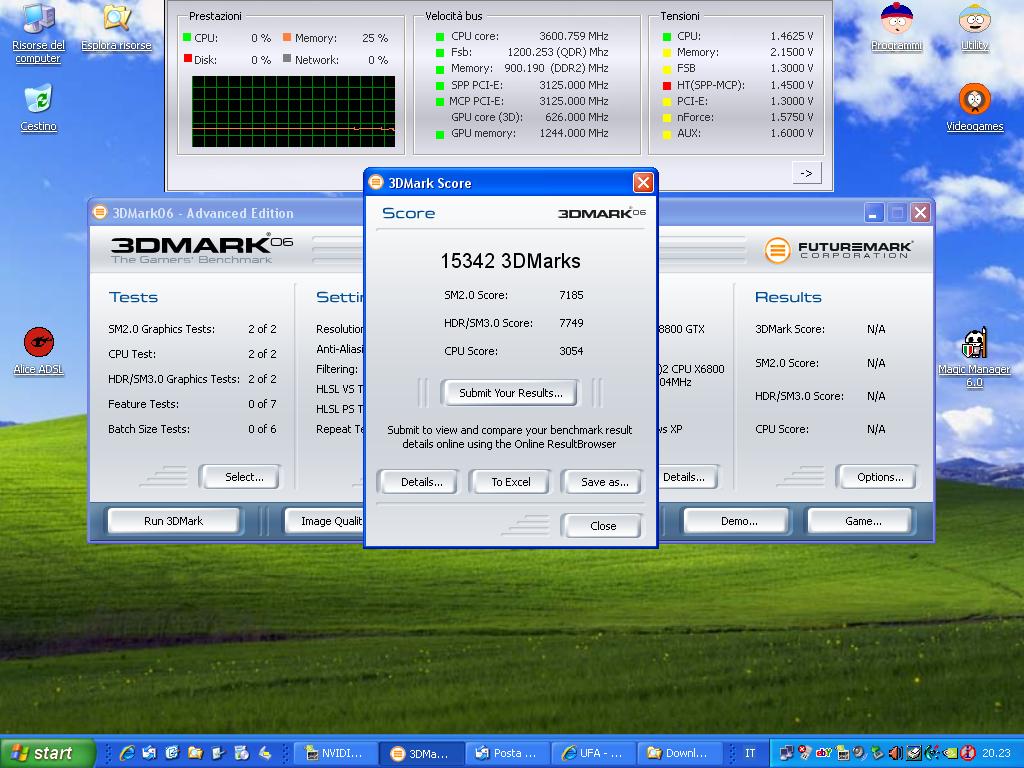Minimize the 3DMark06 Advanced Edition window
Image resolution: width=1024 pixels, height=768 pixels.
click(x=874, y=212)
